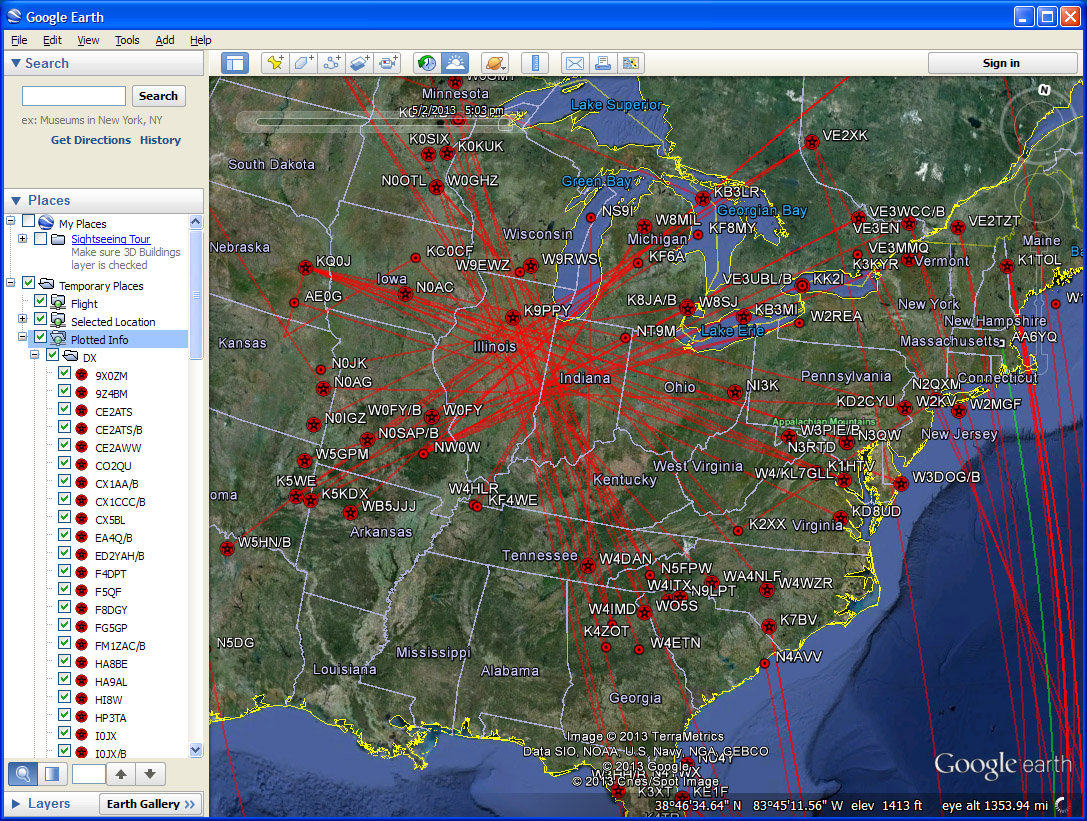The image size is (1087, 821).
Task: Email the current view
Action: tap(575, 63)
